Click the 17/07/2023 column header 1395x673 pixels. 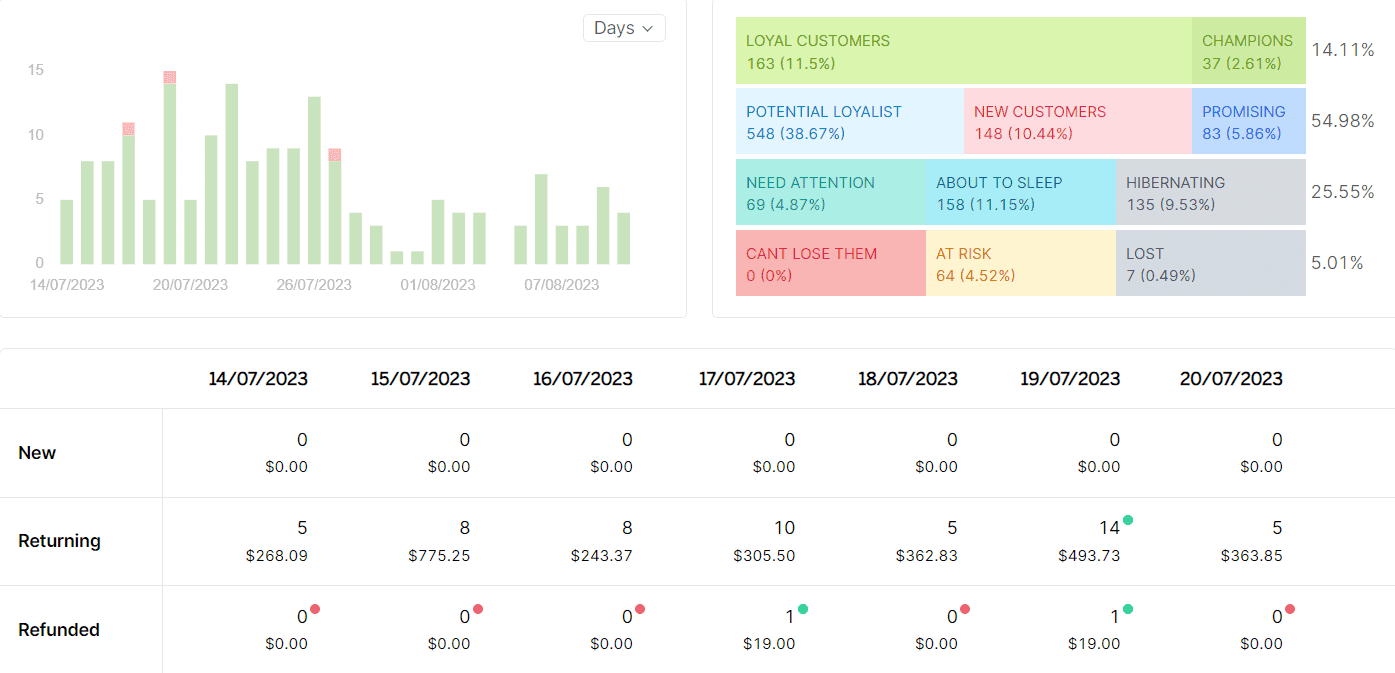pos(746,379)
